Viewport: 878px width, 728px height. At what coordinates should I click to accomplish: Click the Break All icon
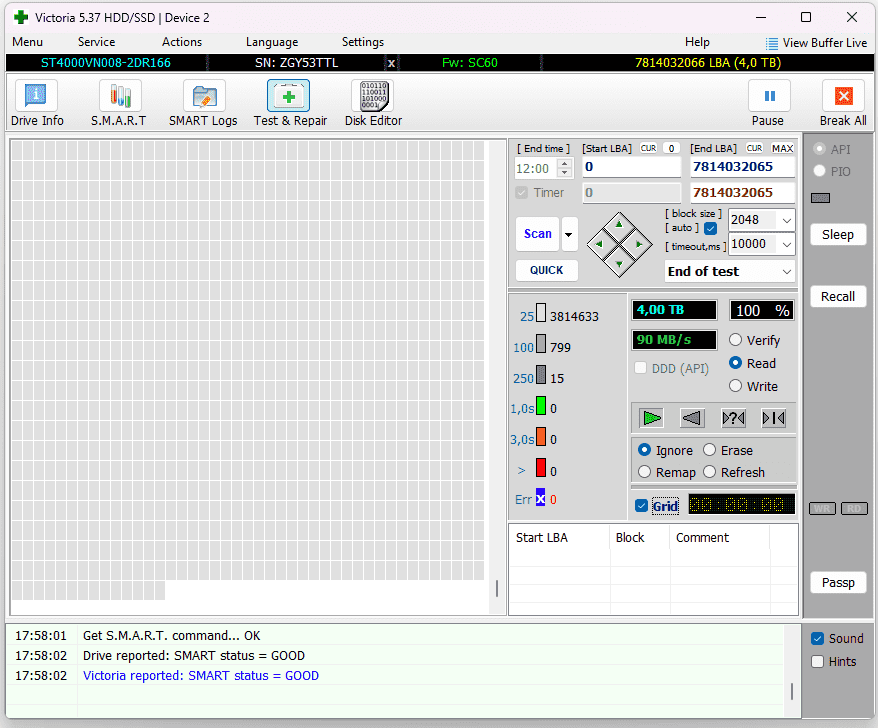pyautogui.click(x=843, y=97)
